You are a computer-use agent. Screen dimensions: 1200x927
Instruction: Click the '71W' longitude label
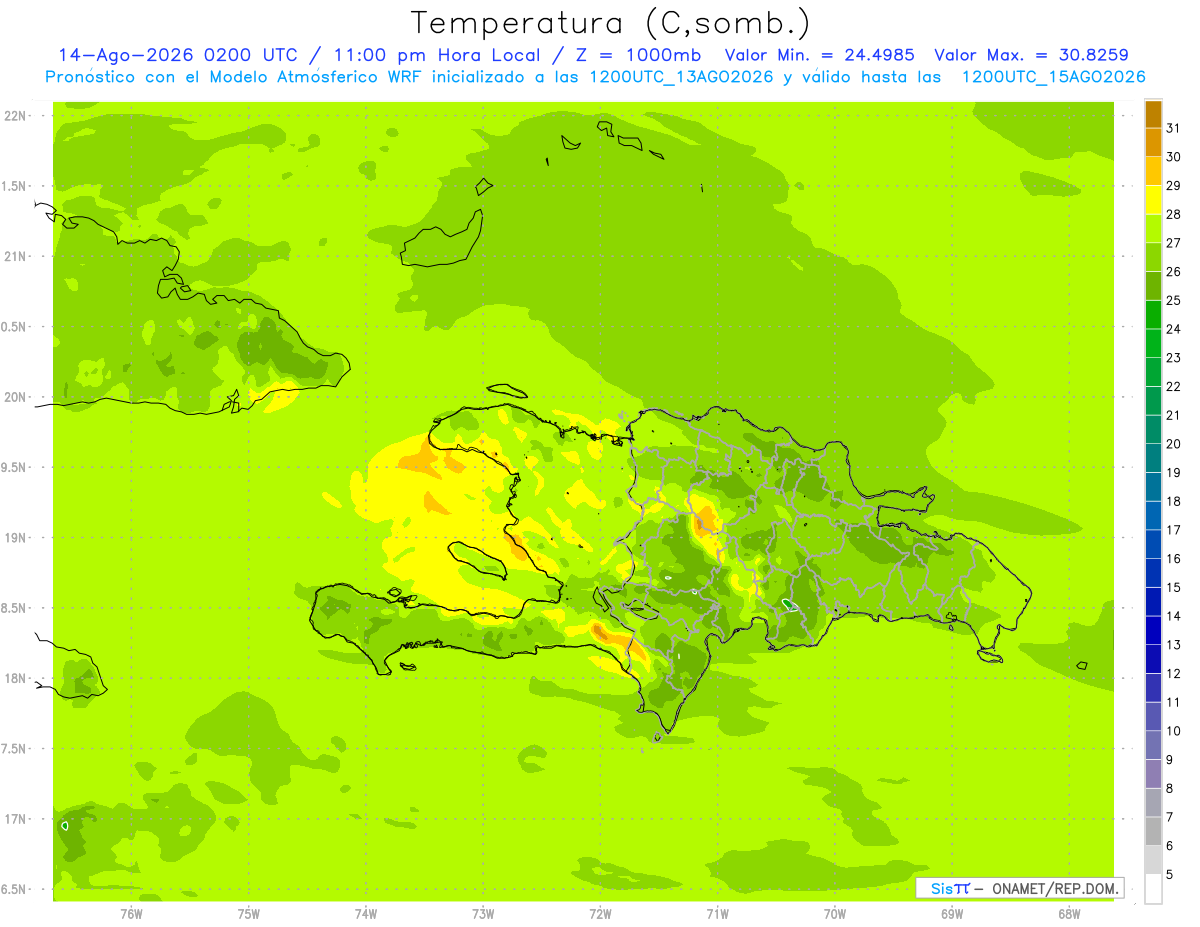tap(717, 914)
